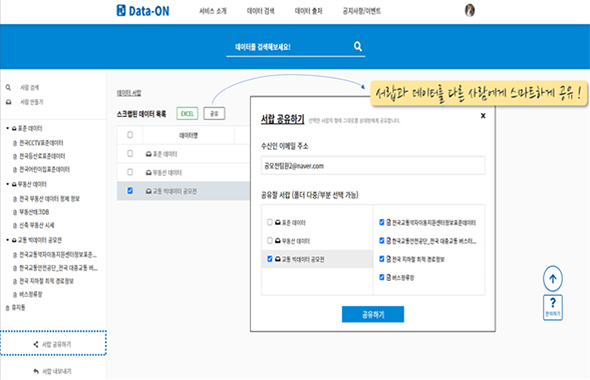Close the 서랍 공유하기 dialog with the X

click(x=483, y=116)
